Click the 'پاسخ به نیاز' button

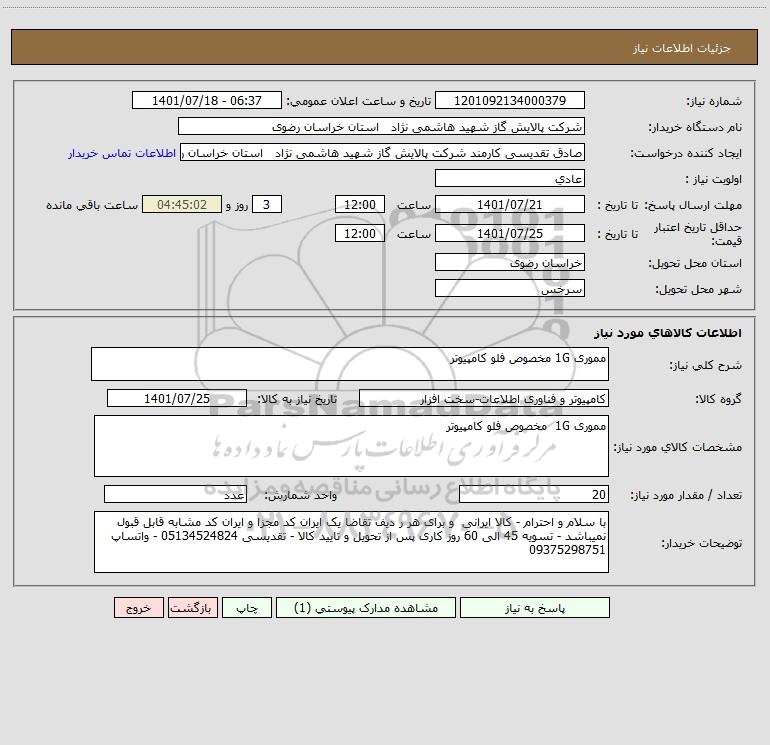click(534, 608)
